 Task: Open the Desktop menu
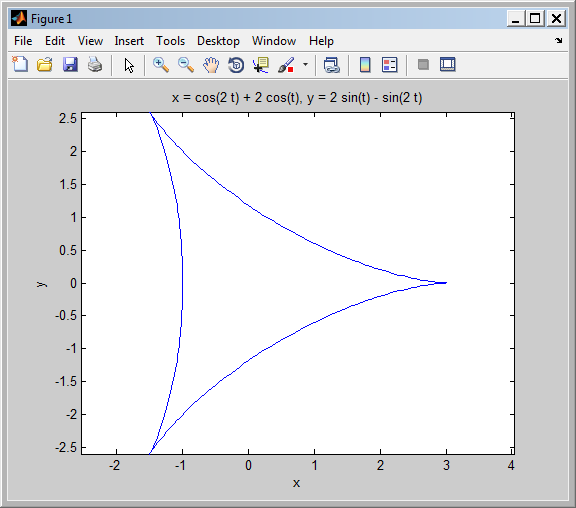coord(218,41)
